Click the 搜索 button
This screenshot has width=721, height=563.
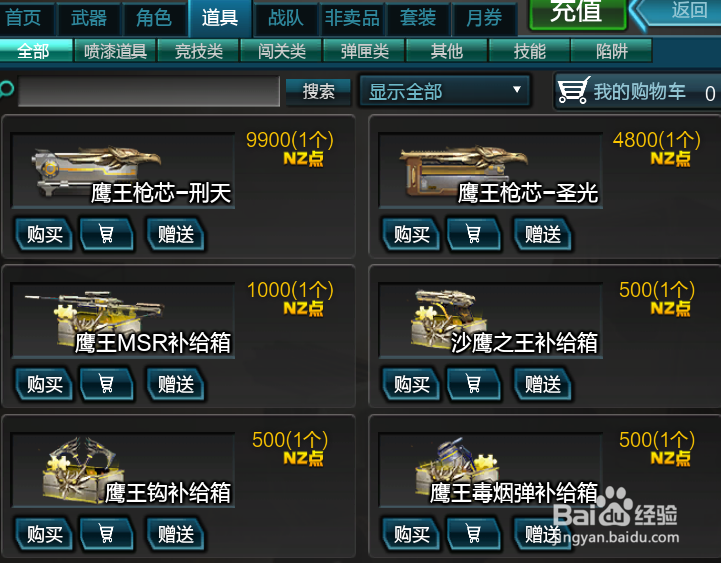pos(318,92)
